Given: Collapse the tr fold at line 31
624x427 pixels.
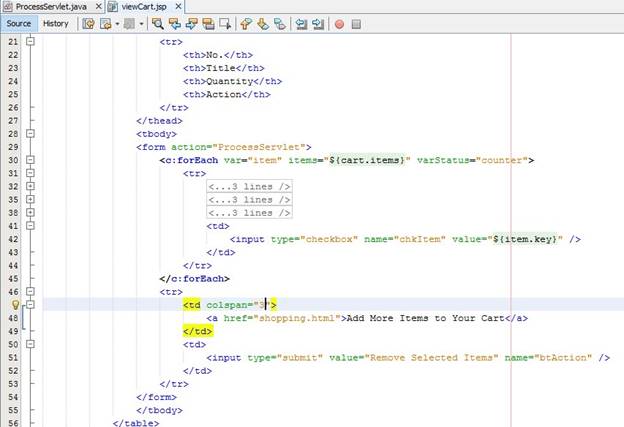Looking at the screenshot, I should tap(30, 173).
